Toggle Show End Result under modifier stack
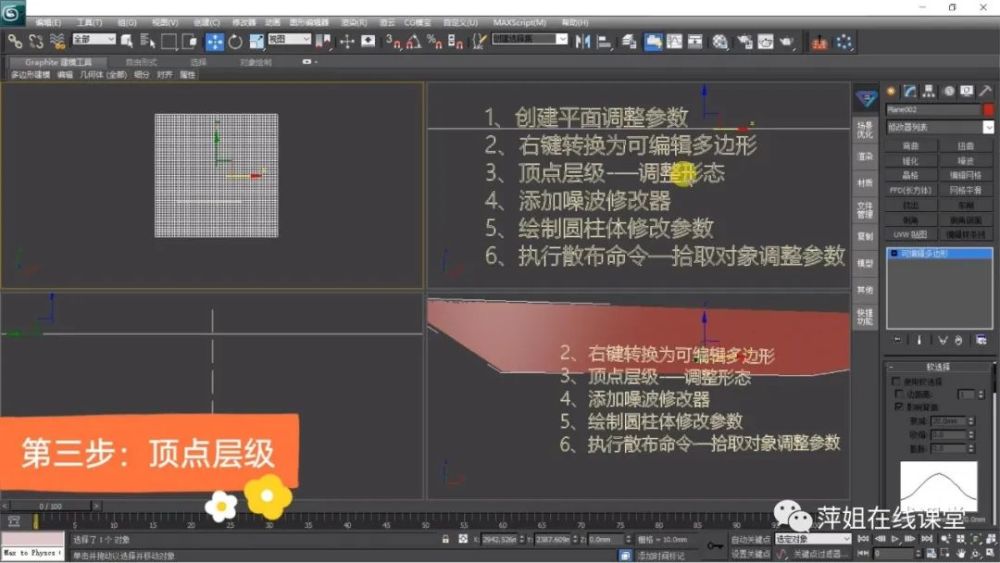Viewport: 1000px width, 563px height. 919,340
